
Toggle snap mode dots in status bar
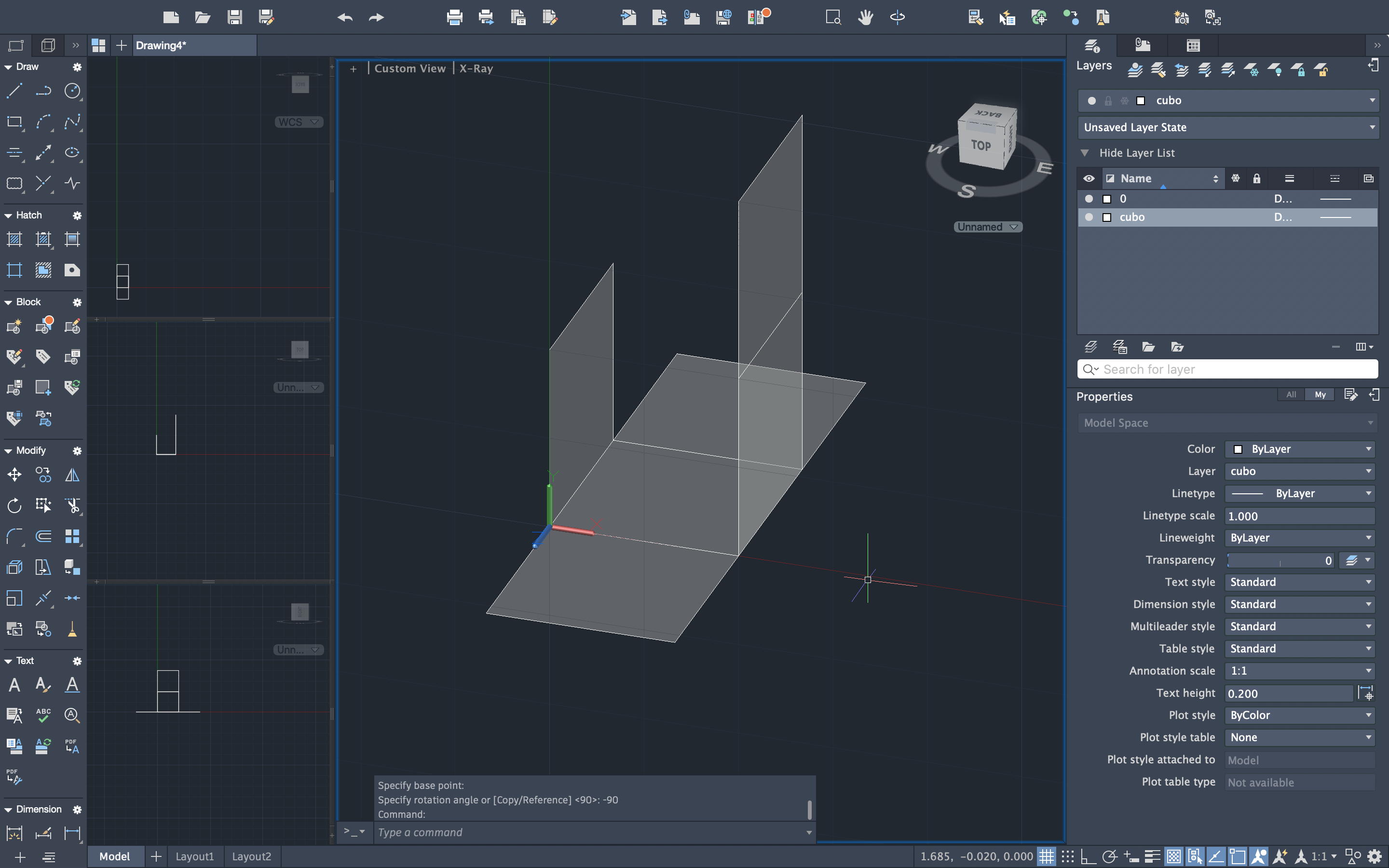pyautogui.click(x=1067, y=856)
